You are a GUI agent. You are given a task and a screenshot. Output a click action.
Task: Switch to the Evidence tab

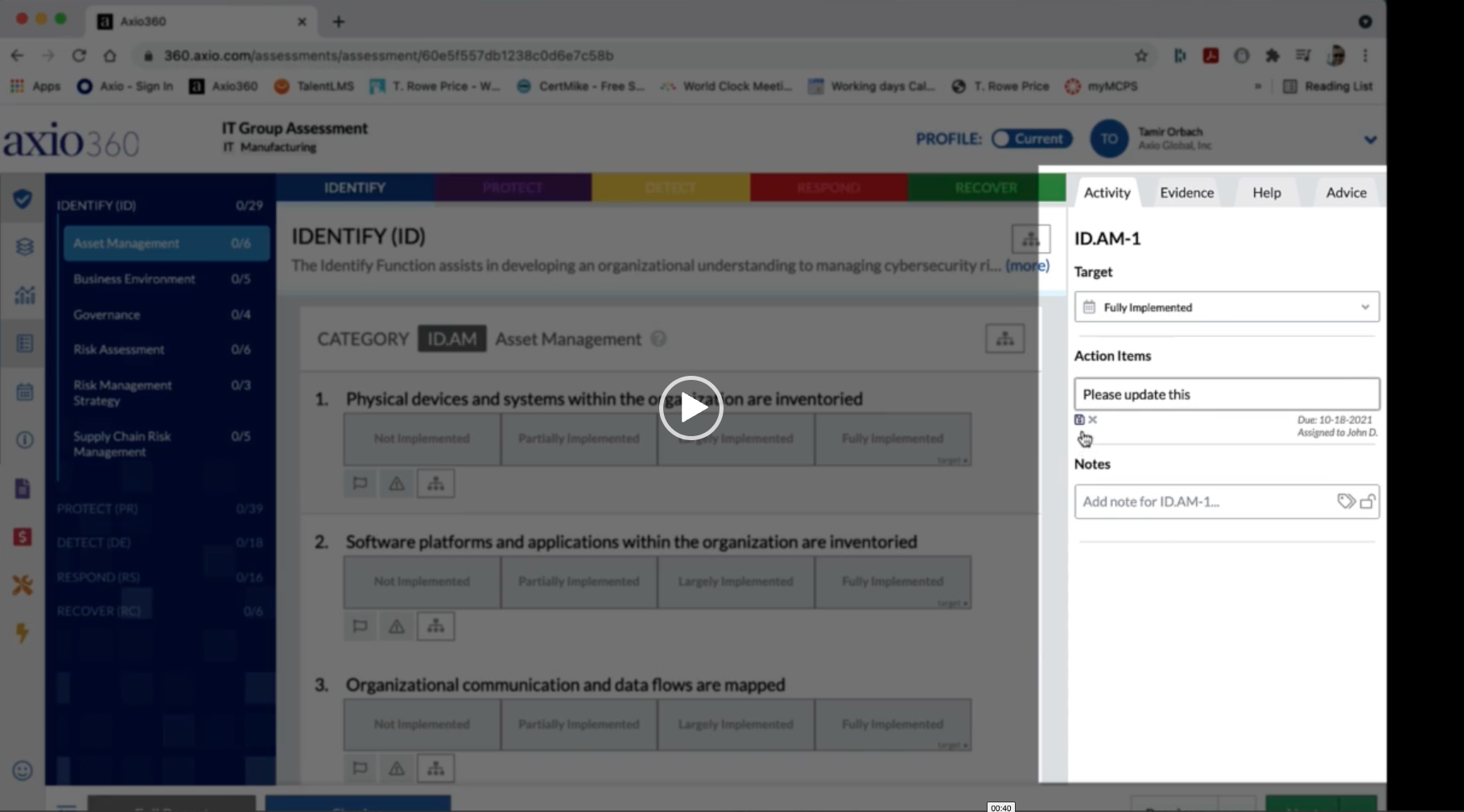point(1186,192)
